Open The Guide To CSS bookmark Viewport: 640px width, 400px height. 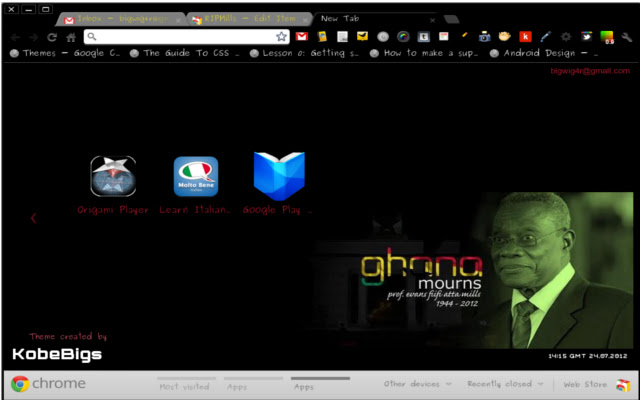tap(184, 53)
